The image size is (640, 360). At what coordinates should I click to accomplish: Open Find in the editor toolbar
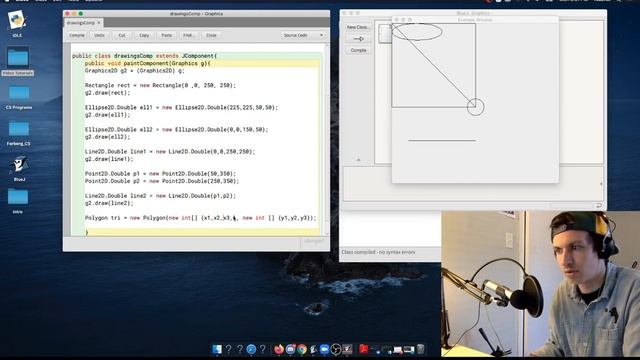coord(189,36)
